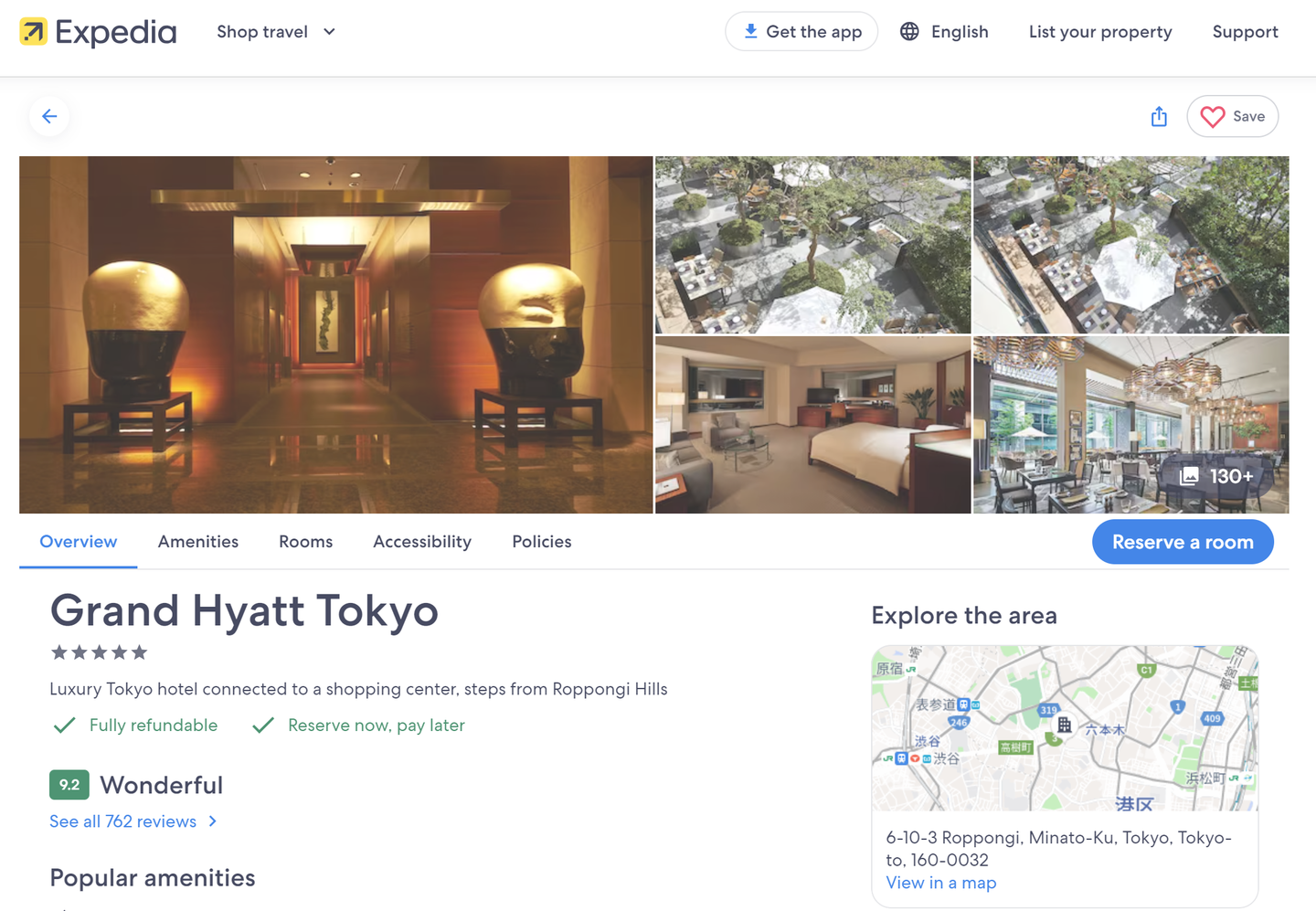Viewport: 1316px width, 911px height.
Task: Switch to the Accessibility tab
Action: (422, 542)
